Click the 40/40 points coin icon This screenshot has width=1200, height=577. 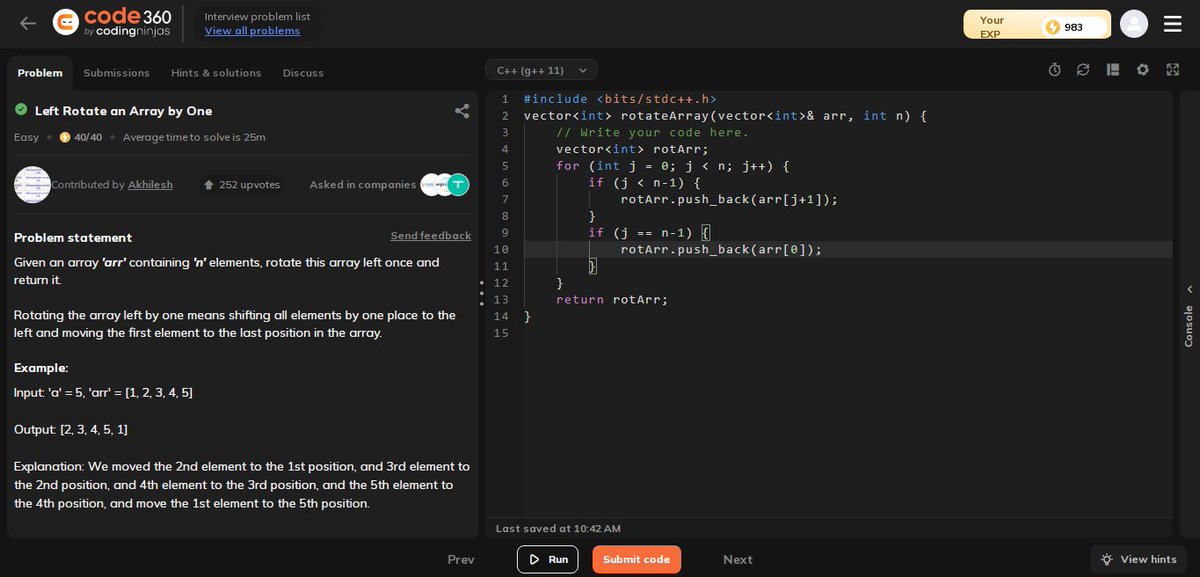point(65,137)
